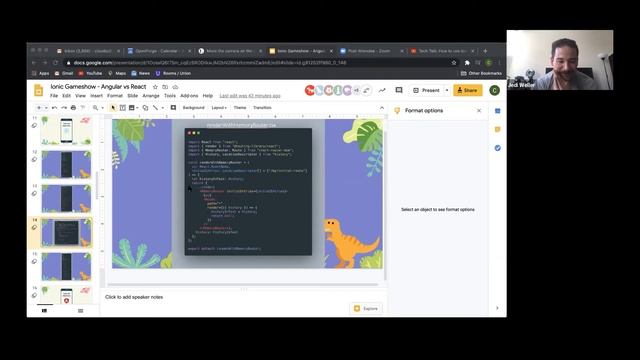Click the add comment toolbar icon
Image resolution: width=640 pixels, height=360 pixels.
[173, 108]
